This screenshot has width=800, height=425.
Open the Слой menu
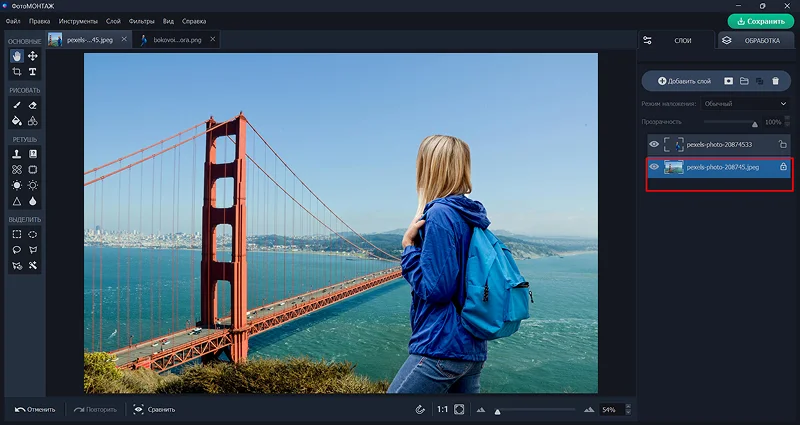[113, 21]
